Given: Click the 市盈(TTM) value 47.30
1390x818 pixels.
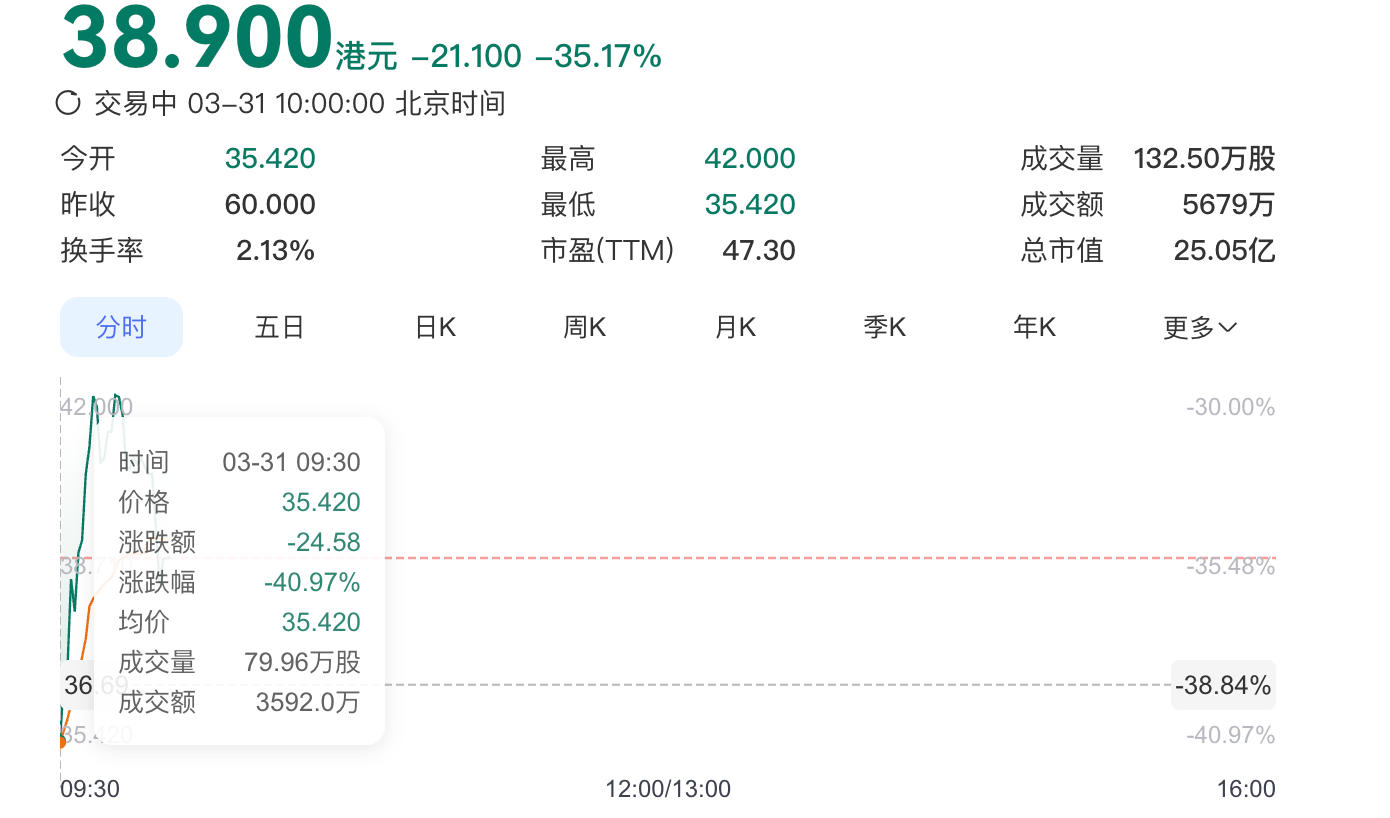Looking at the screenshot, I should (x=758, y=250).
